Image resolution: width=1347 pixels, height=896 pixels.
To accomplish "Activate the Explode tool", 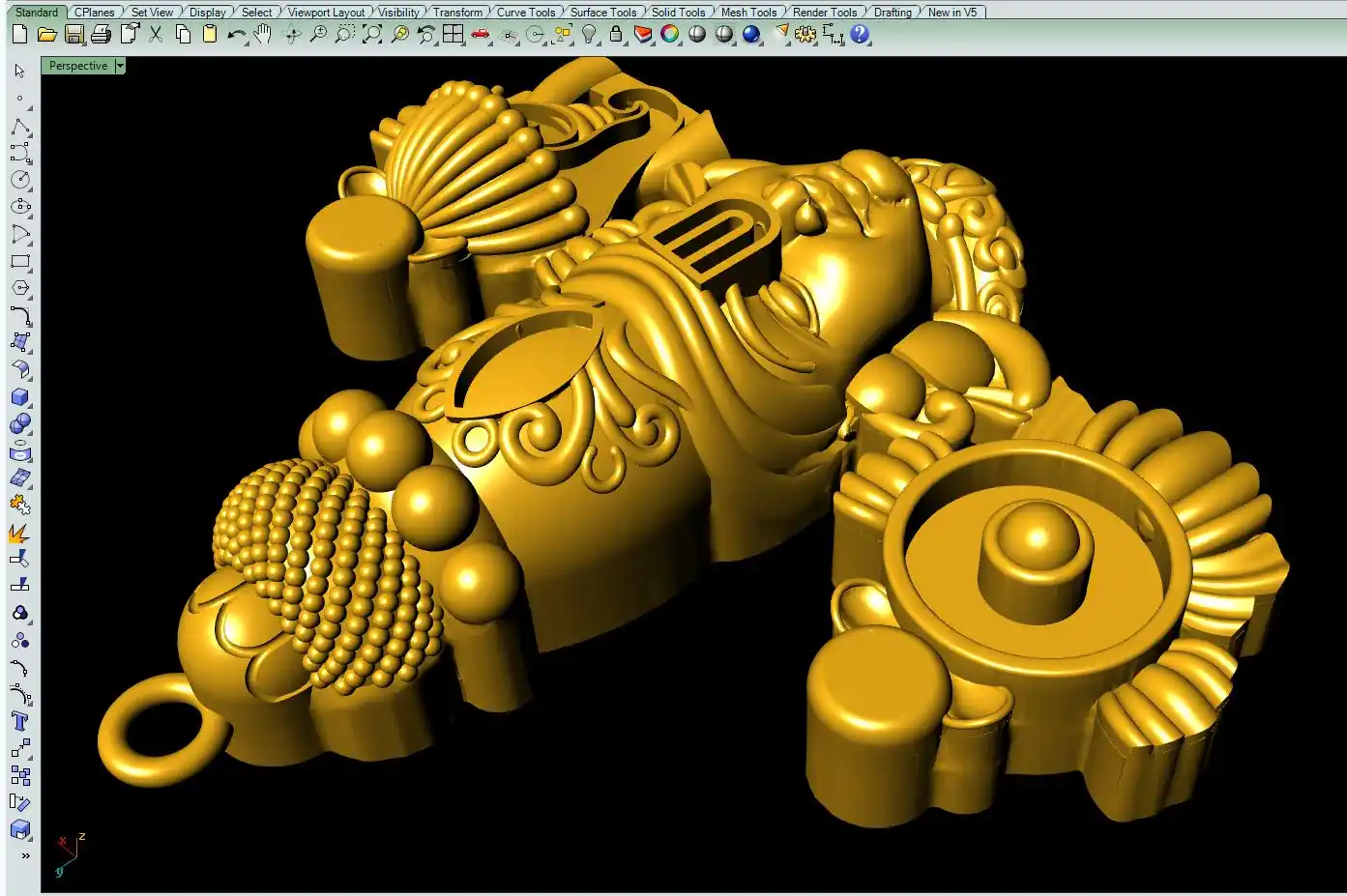I will coord(19,533).
